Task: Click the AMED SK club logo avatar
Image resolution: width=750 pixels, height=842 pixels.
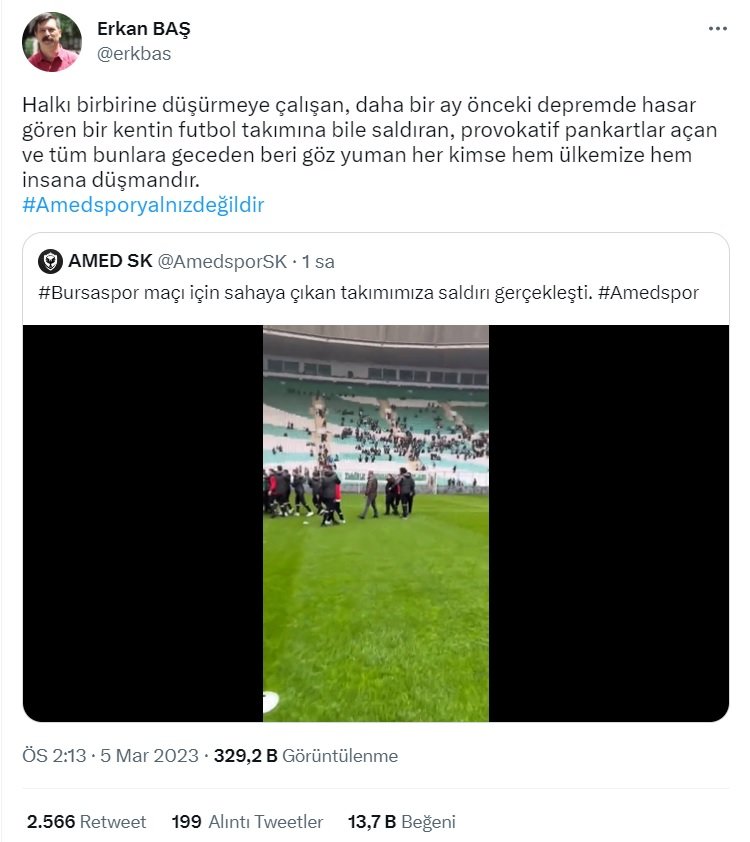Action: (x=50, y=262)
